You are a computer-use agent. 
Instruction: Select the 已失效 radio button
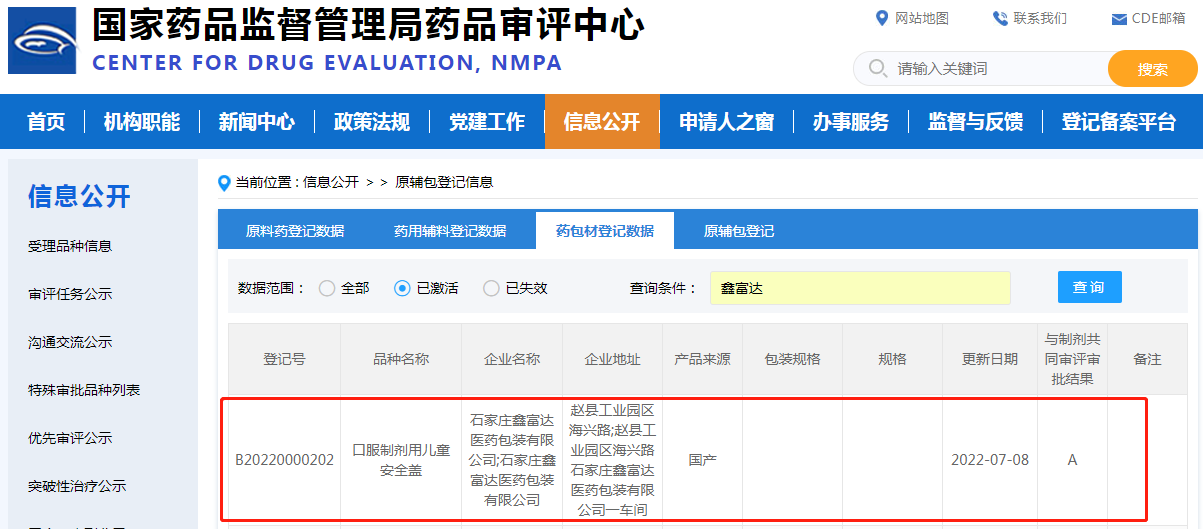491,288
